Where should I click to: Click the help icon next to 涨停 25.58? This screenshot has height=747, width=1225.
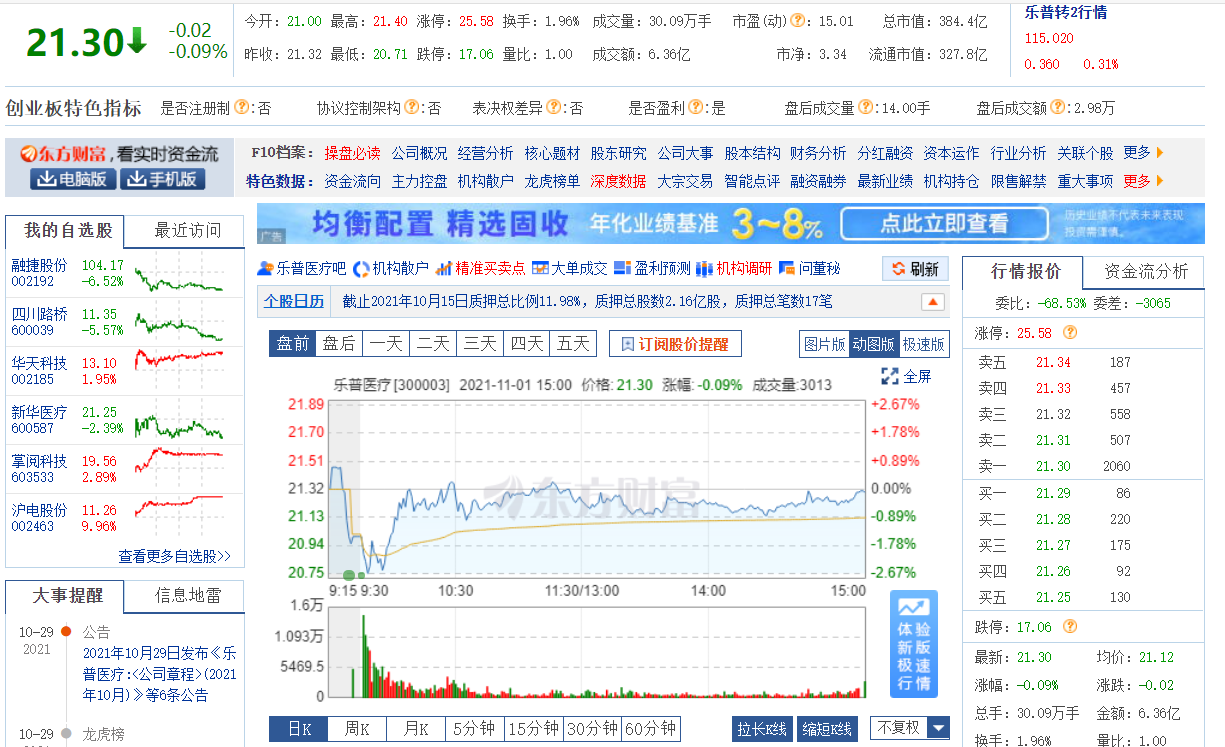1070,332
